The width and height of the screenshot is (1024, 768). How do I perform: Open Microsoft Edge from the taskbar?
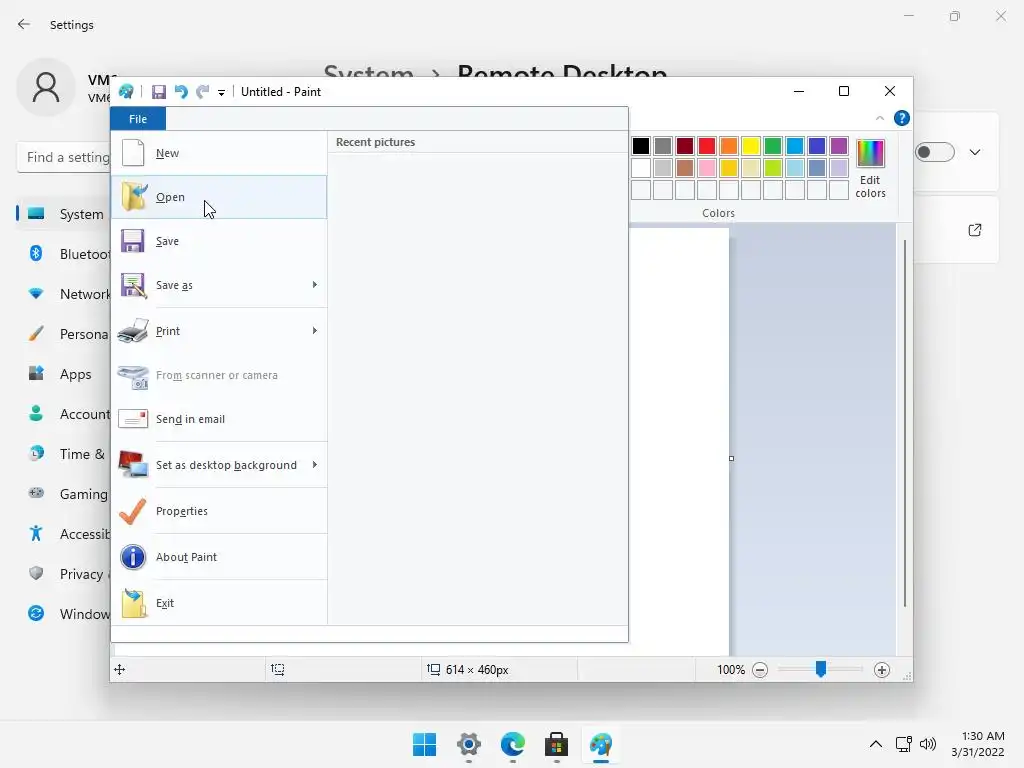tap(513, 744)
